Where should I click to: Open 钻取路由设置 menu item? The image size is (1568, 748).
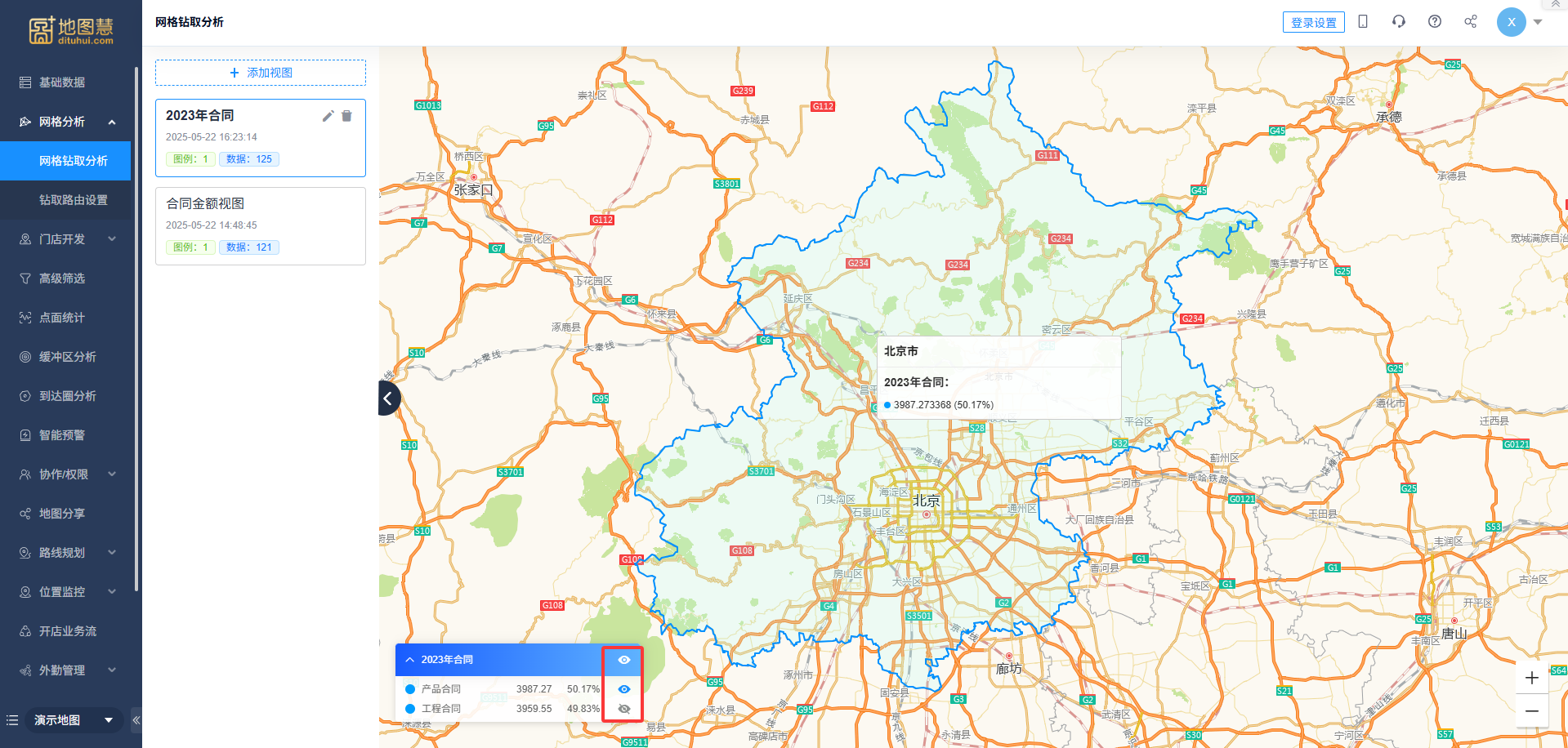73,200
